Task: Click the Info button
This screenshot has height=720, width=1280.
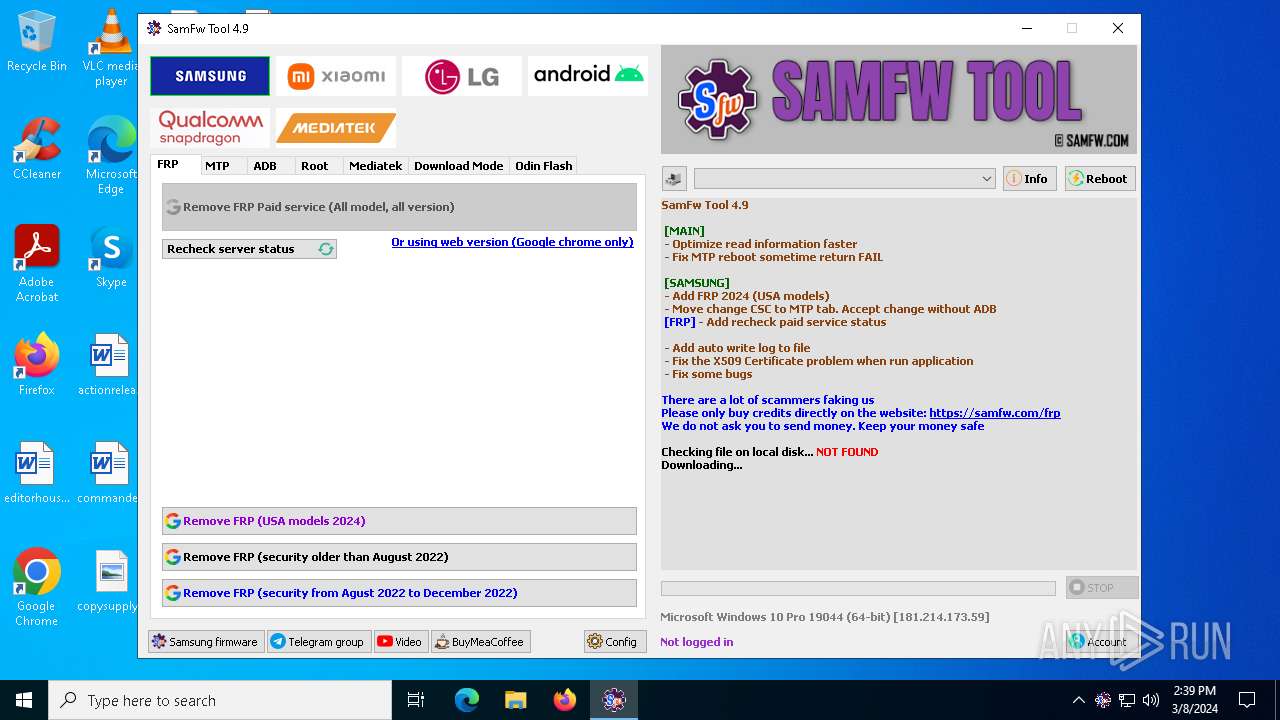Action: (1030, 179)
